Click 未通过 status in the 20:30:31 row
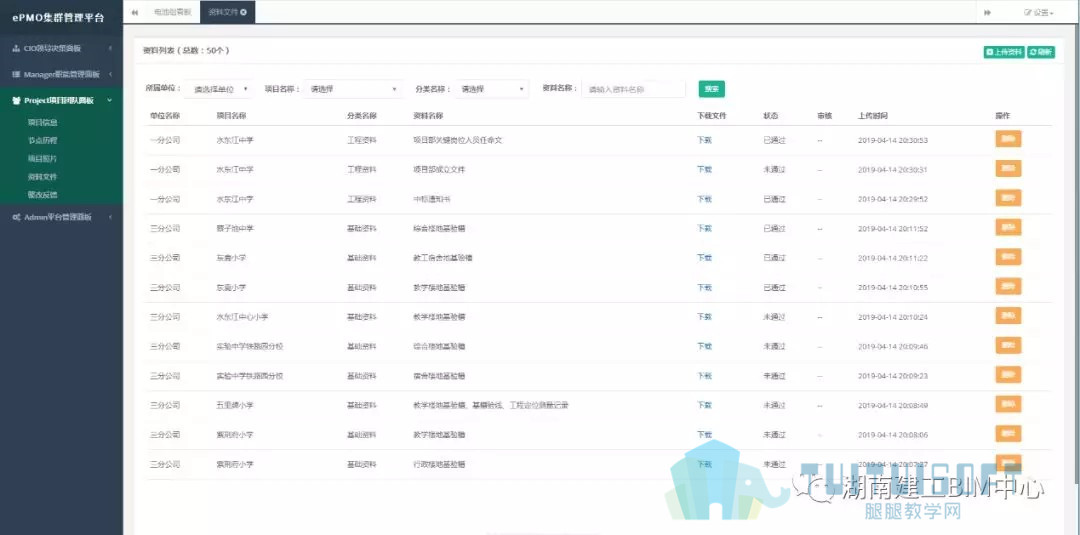This screenshot has height=535, width=1080. pyautogui.click(x=774, y=169)
